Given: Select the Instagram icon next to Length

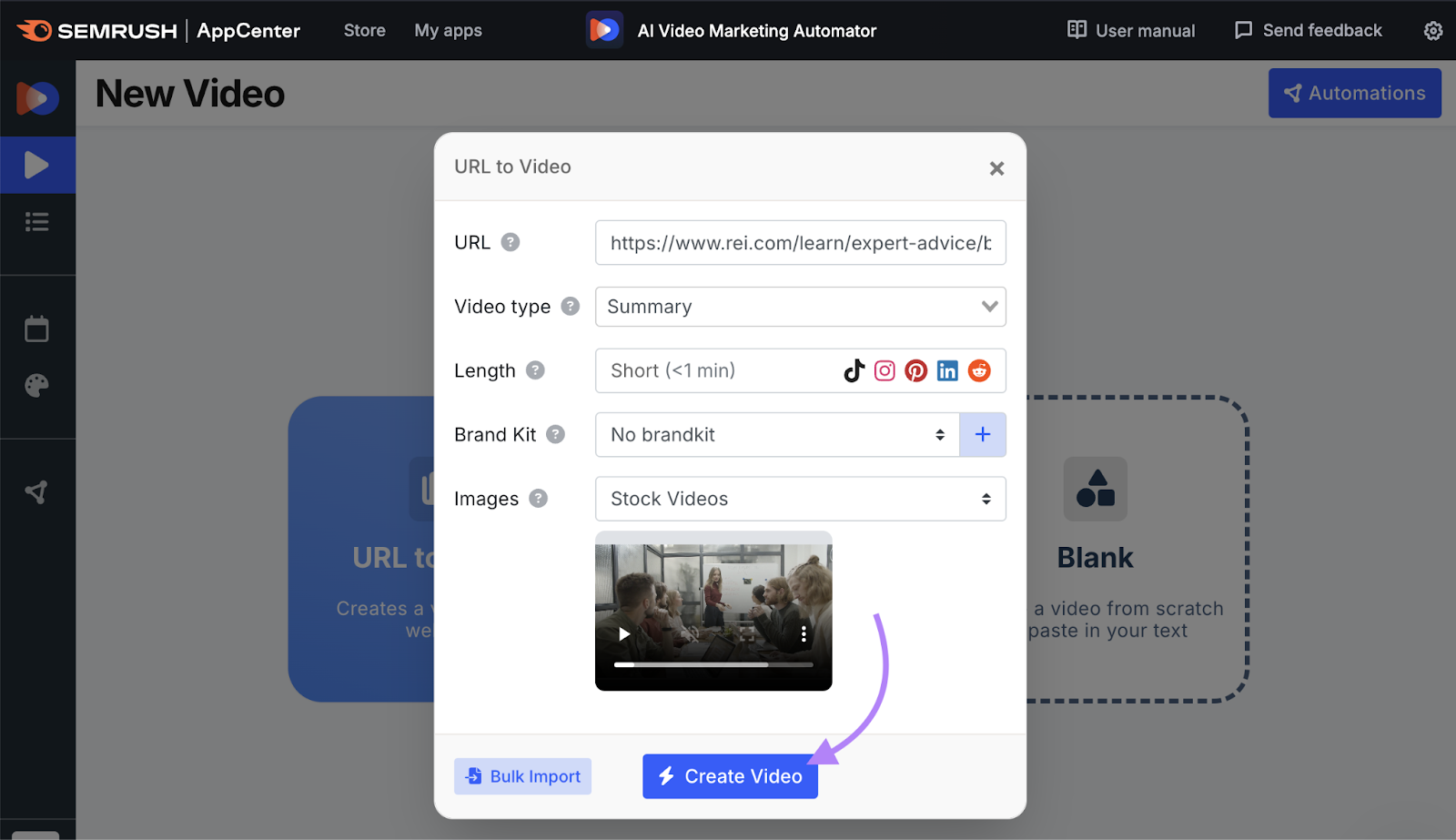Looking at the screenshot, I should coord(884,370).
